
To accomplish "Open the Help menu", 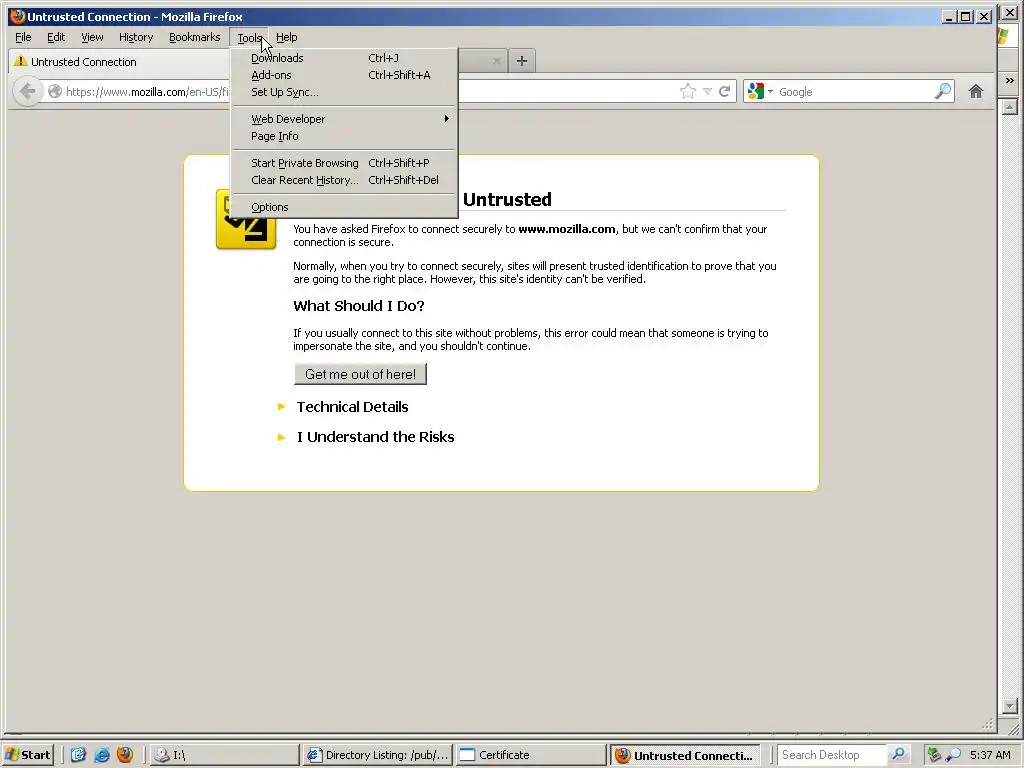I will [287, 37].
